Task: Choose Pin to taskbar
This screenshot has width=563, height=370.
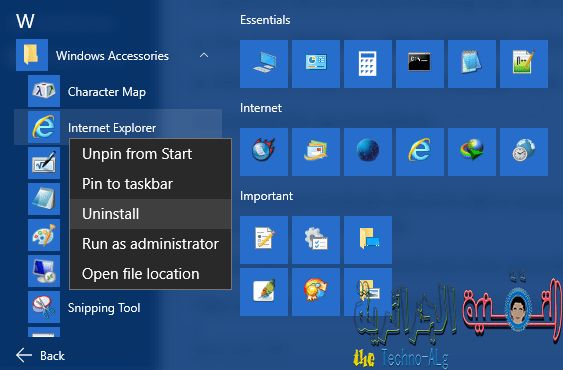Action: click(150, 184)
